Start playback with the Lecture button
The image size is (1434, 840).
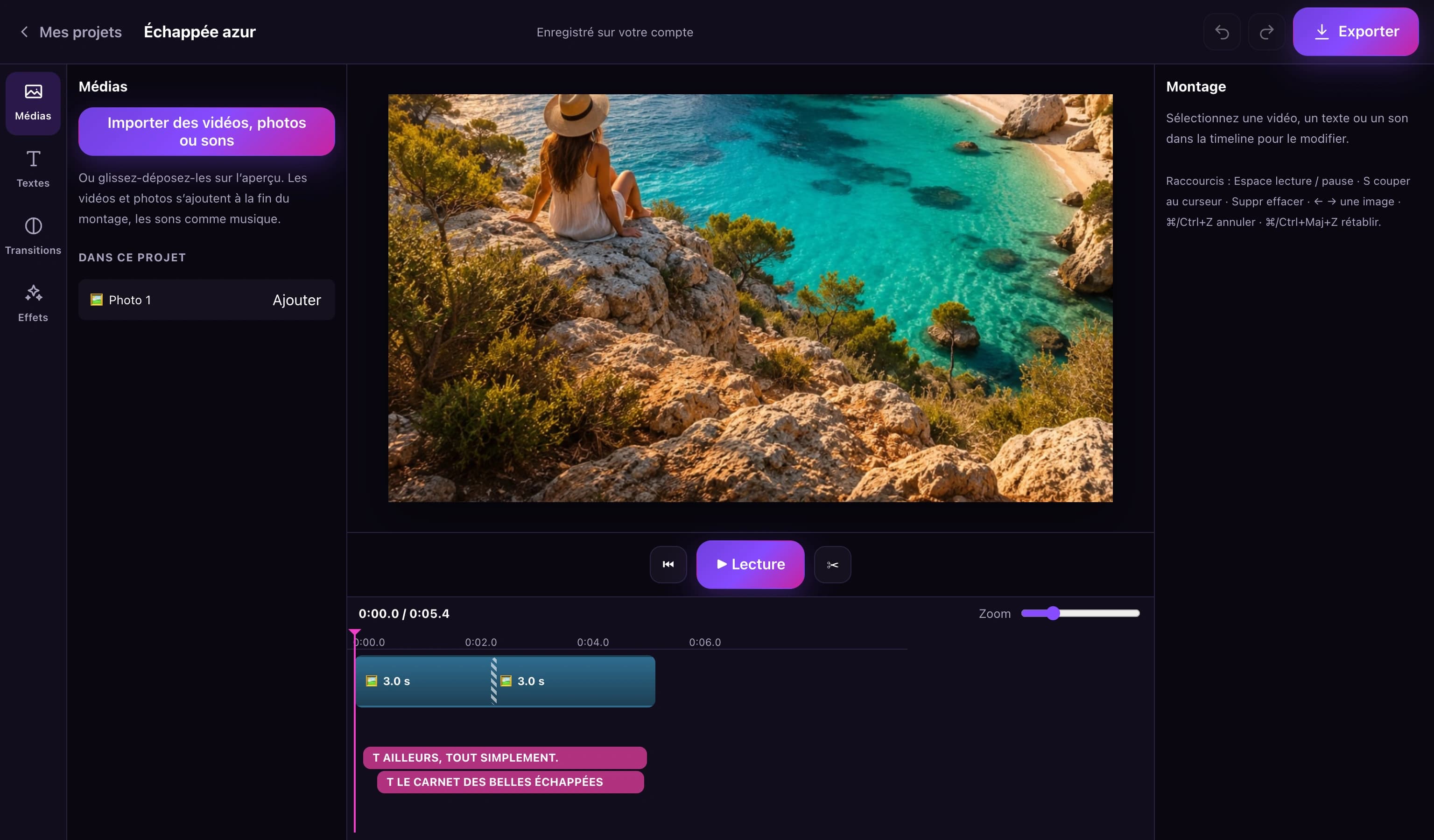point(750,564)
